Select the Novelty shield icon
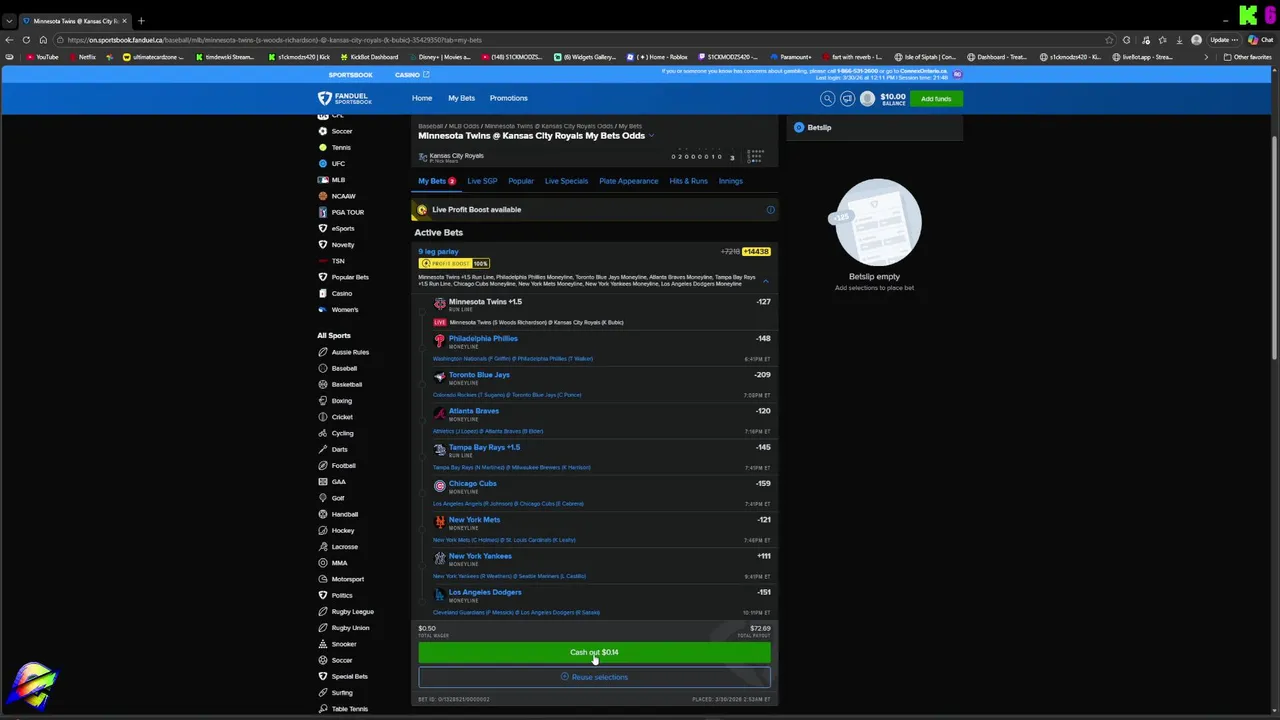This screenshot has height=720, width=1280. tap(323, 244)
